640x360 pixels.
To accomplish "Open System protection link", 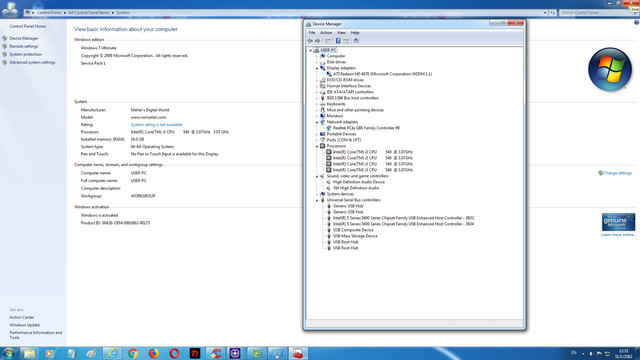I will coord(26,54).
